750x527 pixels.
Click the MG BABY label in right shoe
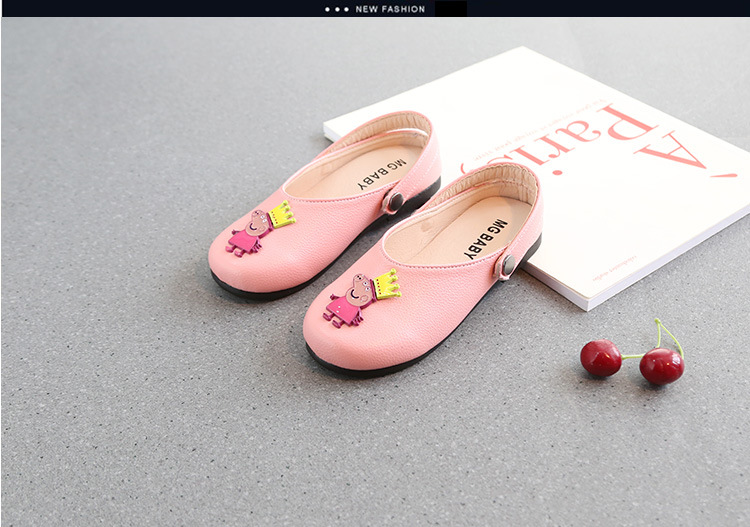486,239
